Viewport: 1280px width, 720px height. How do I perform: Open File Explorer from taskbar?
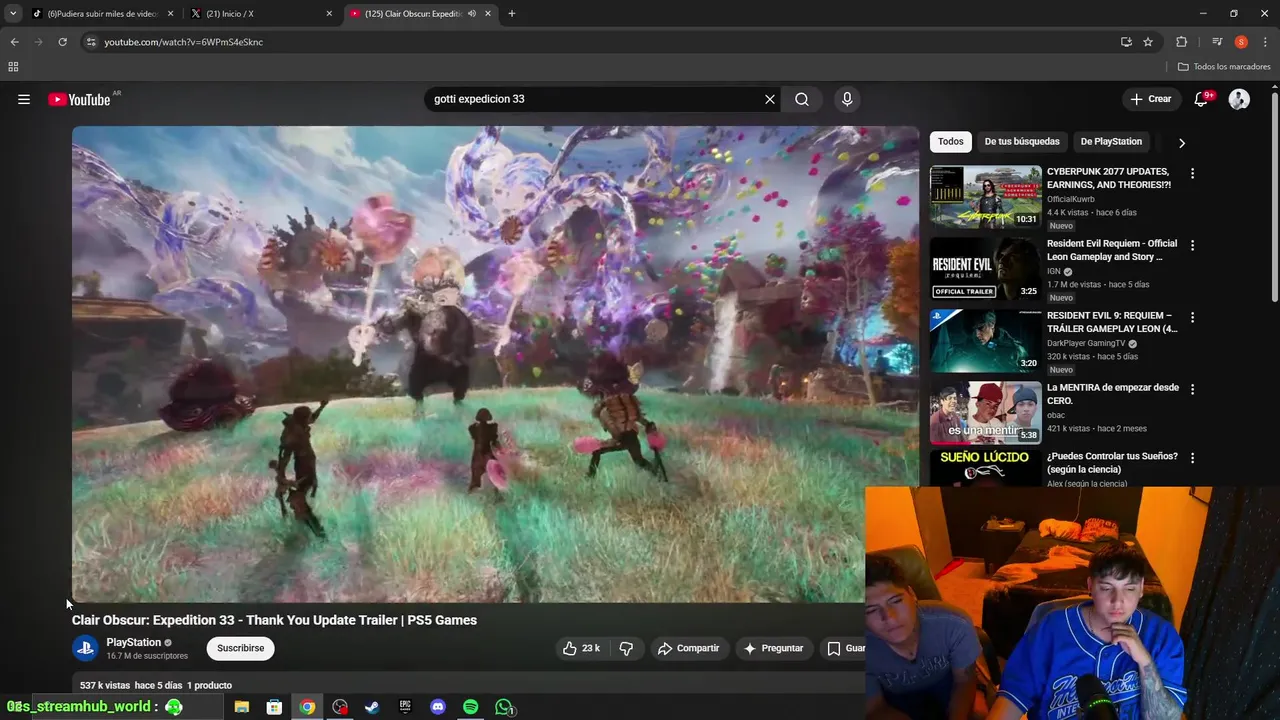tap(242, 707)
